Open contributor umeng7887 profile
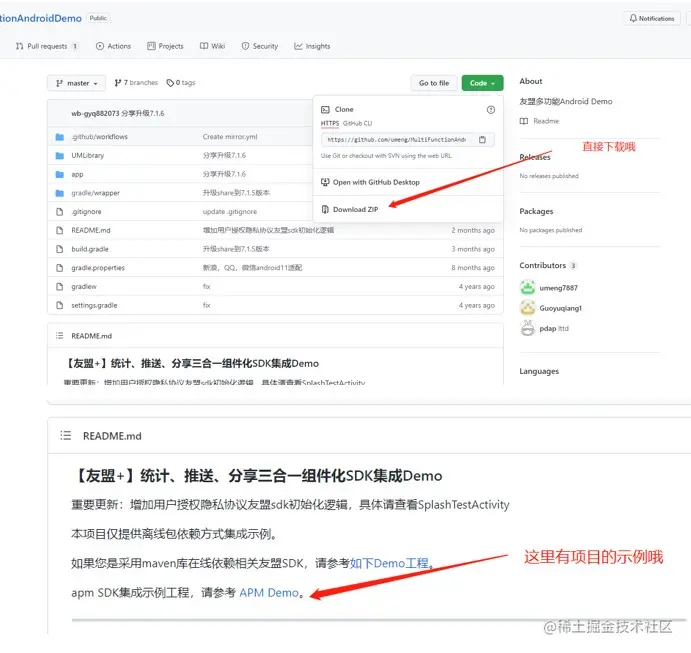The height and width of the screenshot is (653, 691). 558,288
